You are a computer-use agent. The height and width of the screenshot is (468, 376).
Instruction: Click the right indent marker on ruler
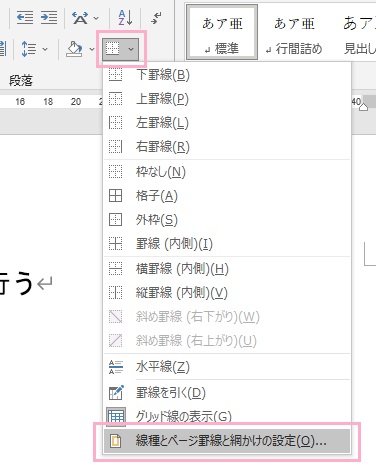(363, 107)
